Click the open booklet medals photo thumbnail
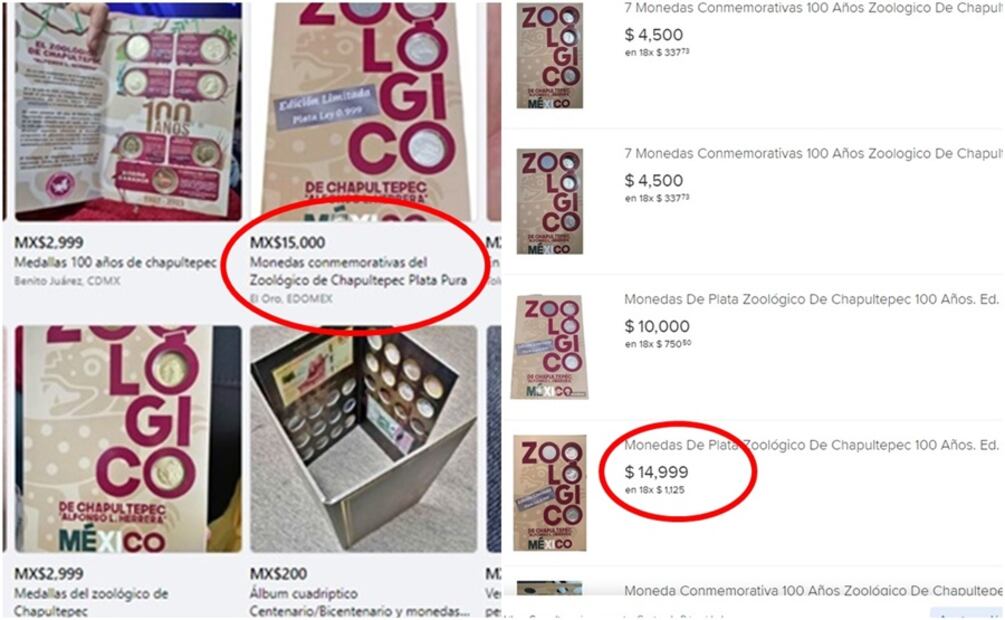The height and width of the screenshot is (620, 1005). (128, 112)
